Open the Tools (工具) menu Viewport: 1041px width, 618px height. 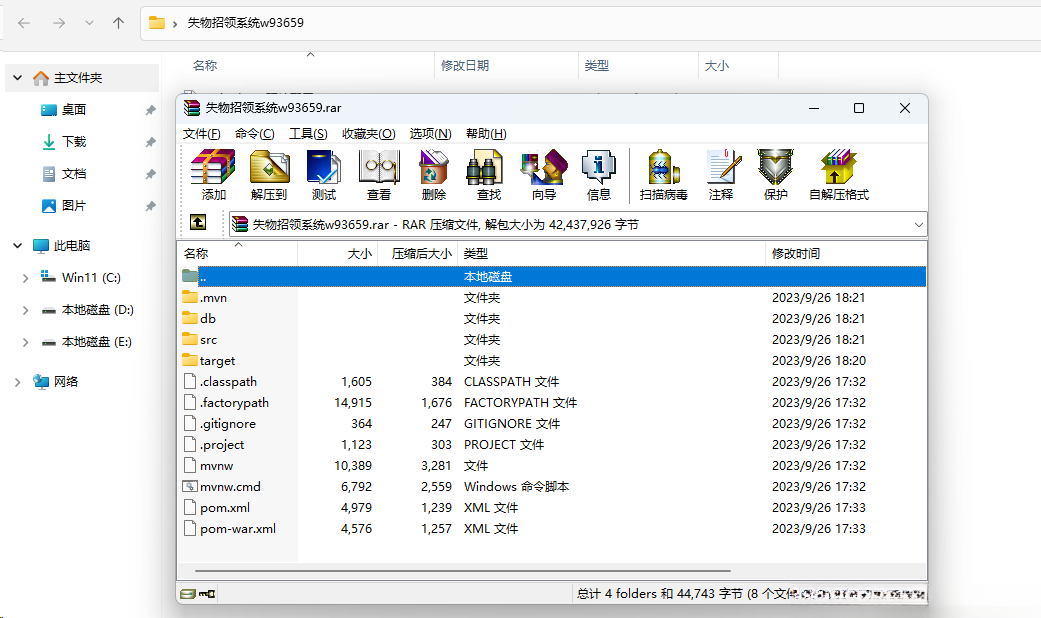click(308, 133)
